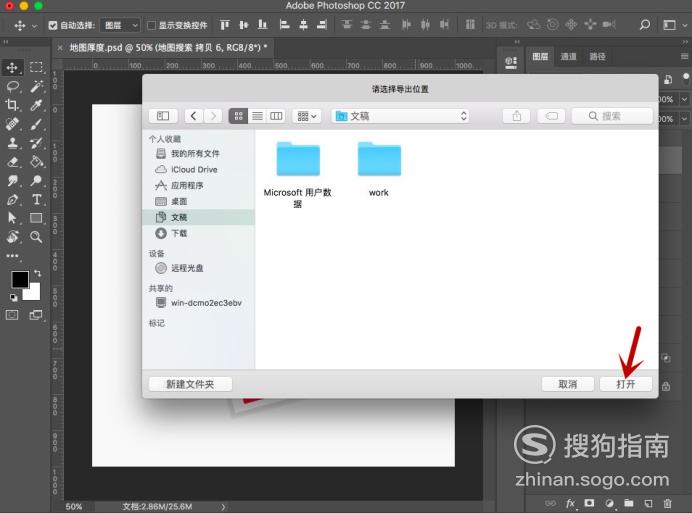The height and width of the screenshot is (513, 692).
Task: Click the share button in dialog
Action: (516, 116)
